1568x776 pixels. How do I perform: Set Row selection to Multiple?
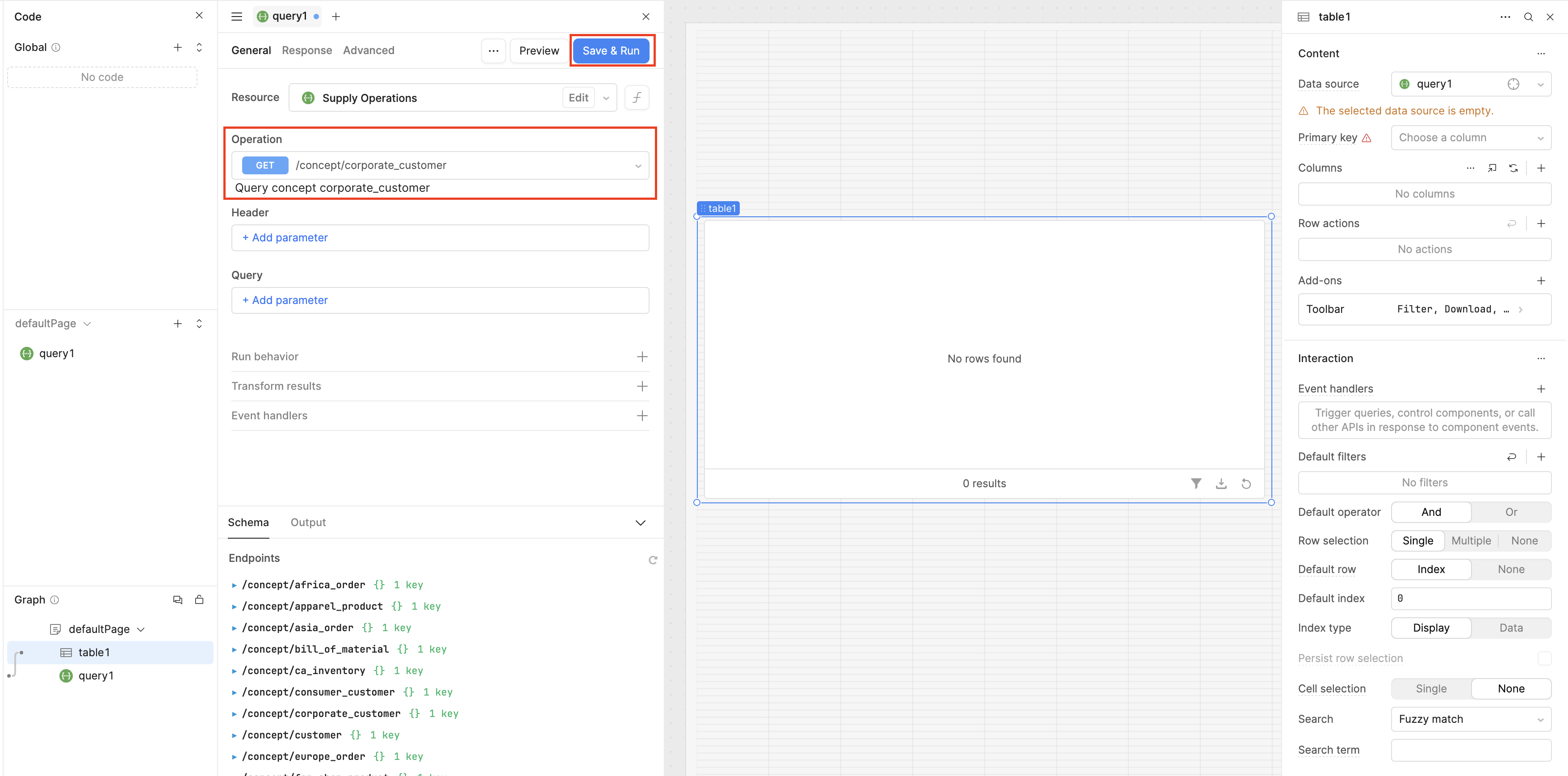[x=1471, y=540]
